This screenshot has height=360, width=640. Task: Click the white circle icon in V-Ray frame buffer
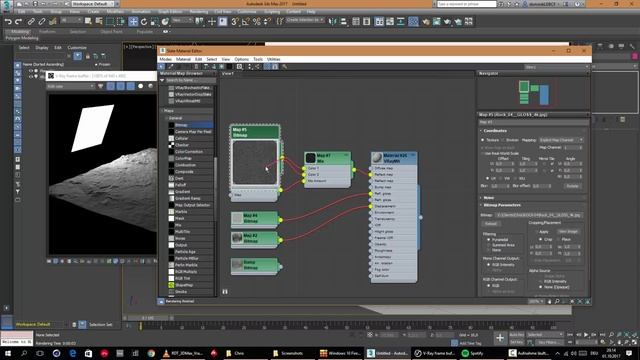[140, 86]
